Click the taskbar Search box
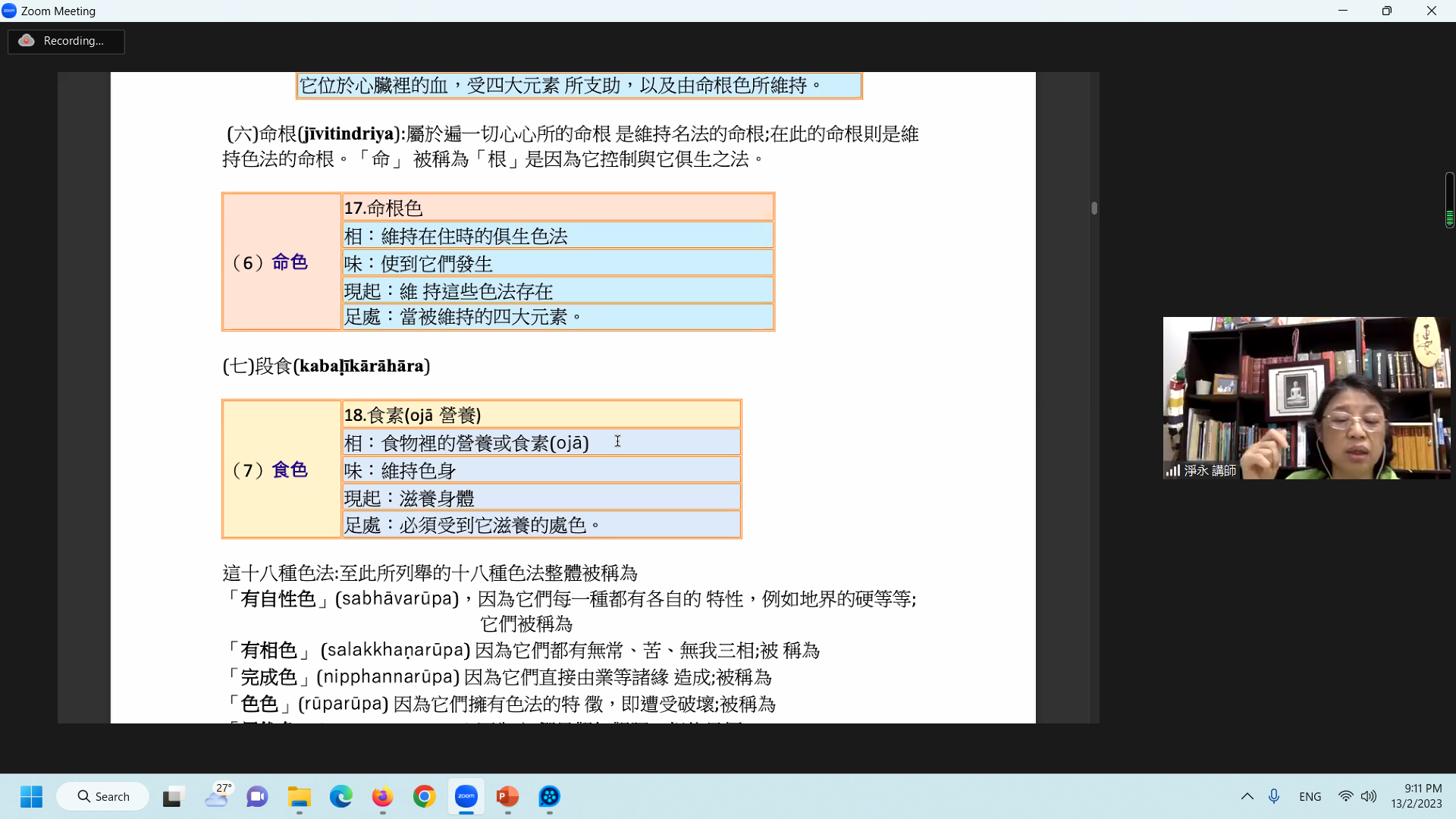Viewport: 1456px width, 819px height. pyautogui.click(x=103, y=796)
